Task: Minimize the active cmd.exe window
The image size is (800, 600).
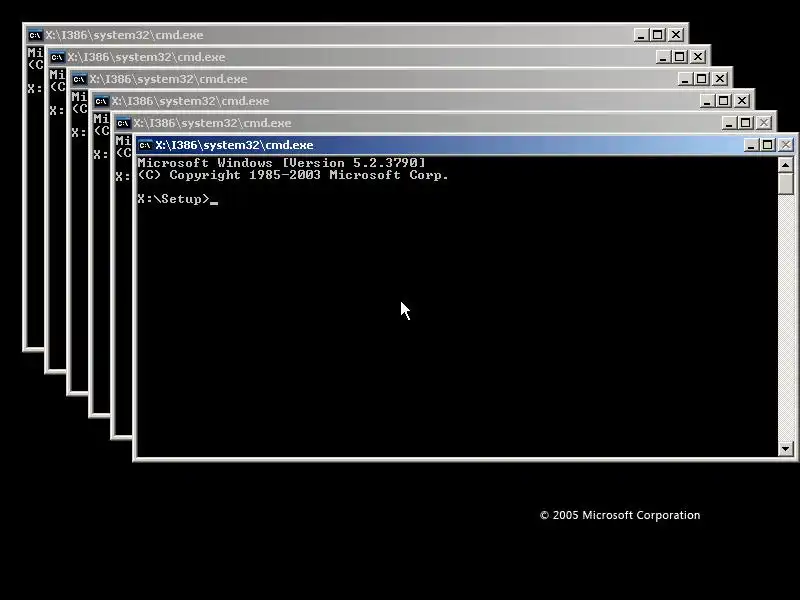Action: pyautogui.click(x=751, y=145)
